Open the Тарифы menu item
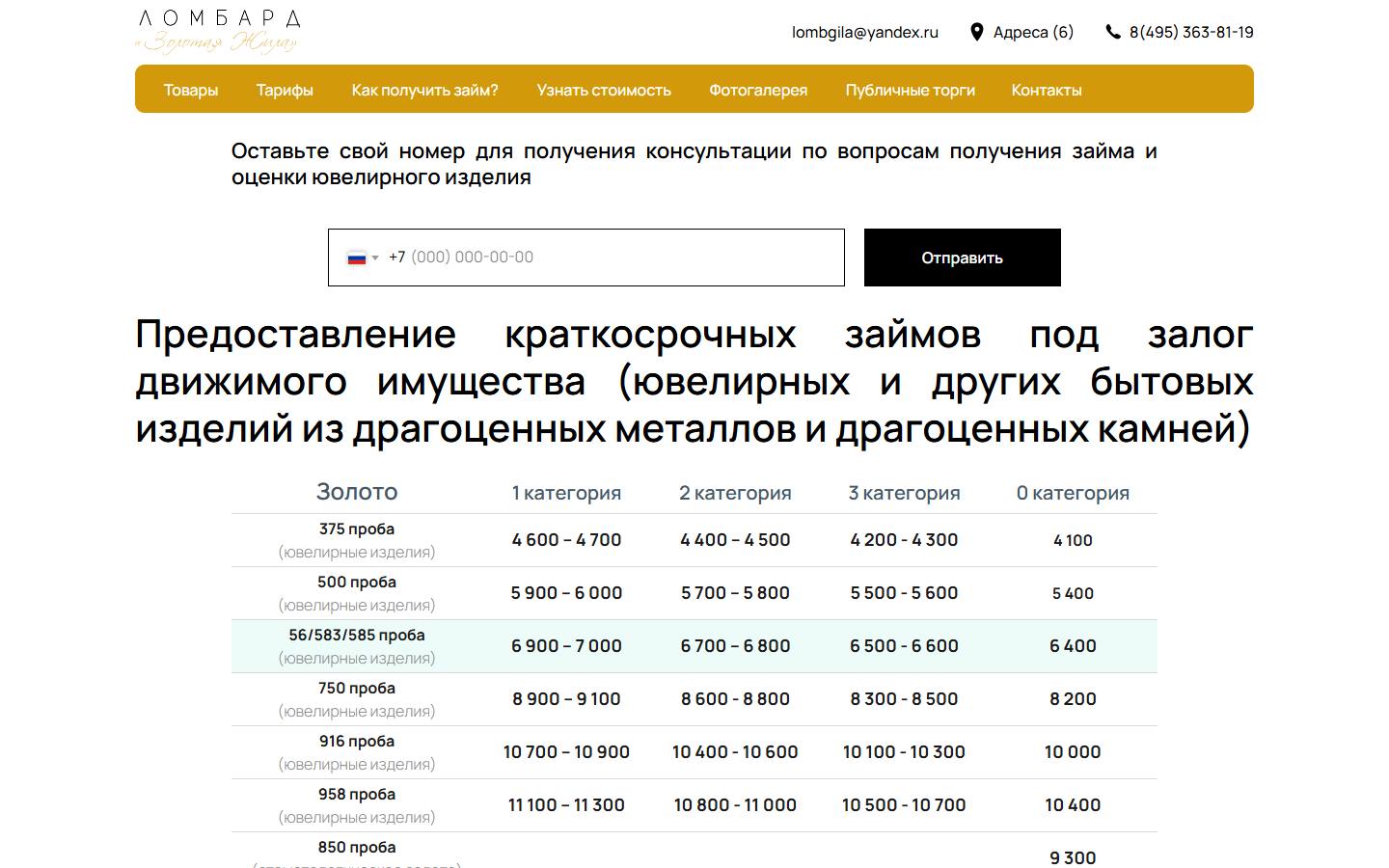 [285, 90]
